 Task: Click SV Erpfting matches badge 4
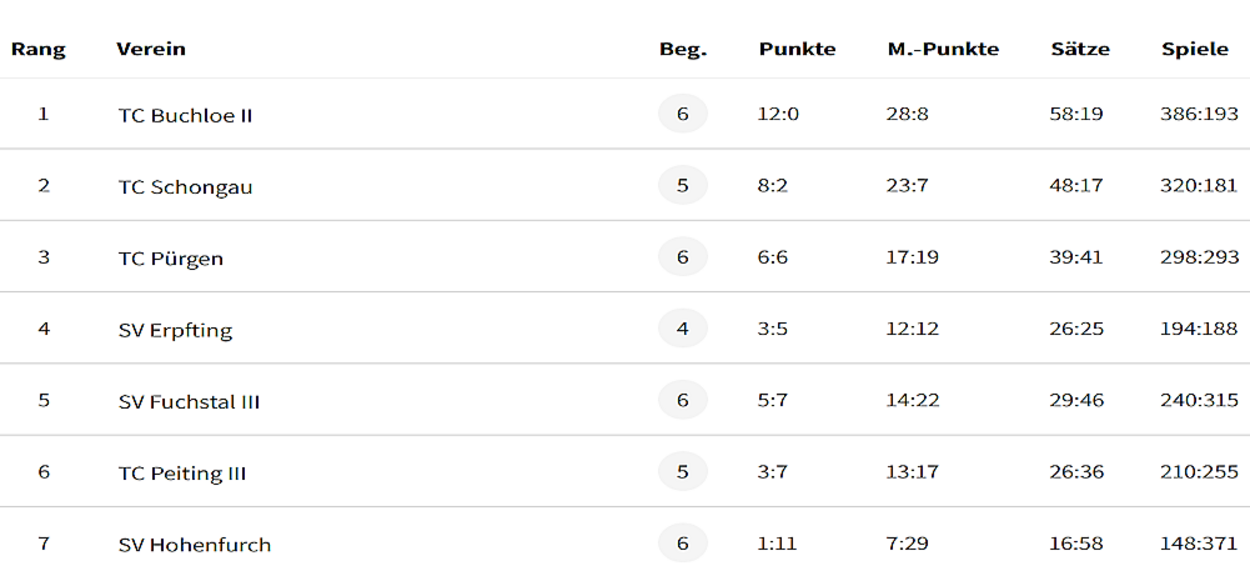tap(683, 328)
